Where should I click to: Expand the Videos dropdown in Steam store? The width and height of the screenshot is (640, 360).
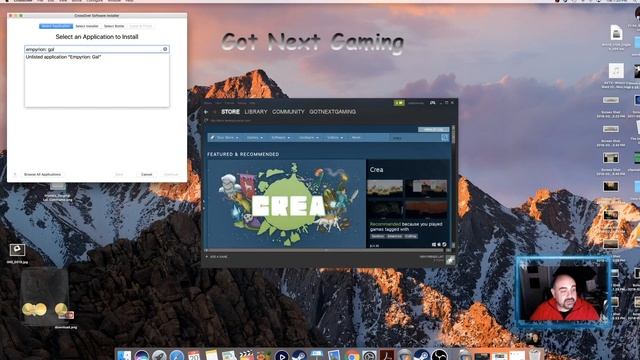point(335,138)
